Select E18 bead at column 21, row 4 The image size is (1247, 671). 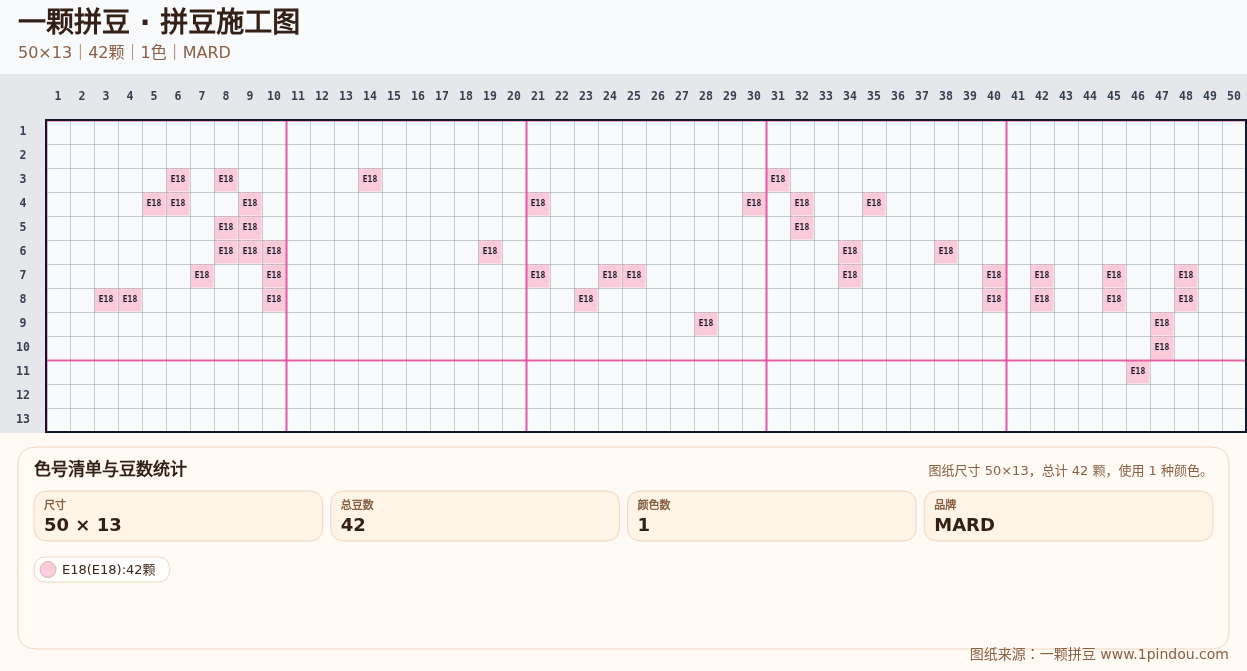click(x=538, y=204)
